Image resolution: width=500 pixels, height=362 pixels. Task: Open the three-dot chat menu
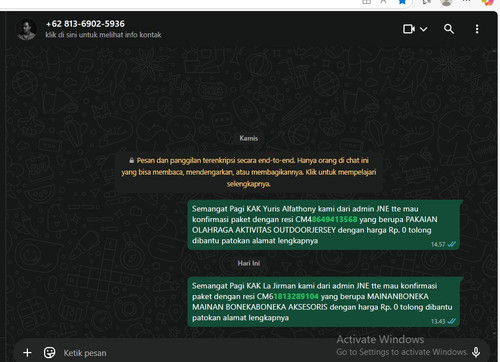477,29
